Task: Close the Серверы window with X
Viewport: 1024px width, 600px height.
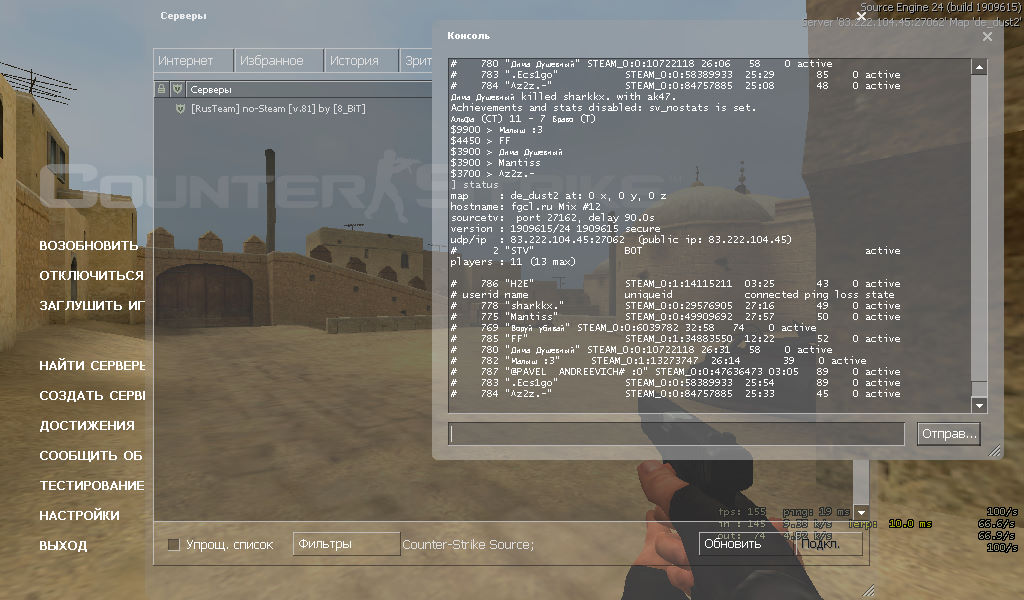Action: coord(861,16)
